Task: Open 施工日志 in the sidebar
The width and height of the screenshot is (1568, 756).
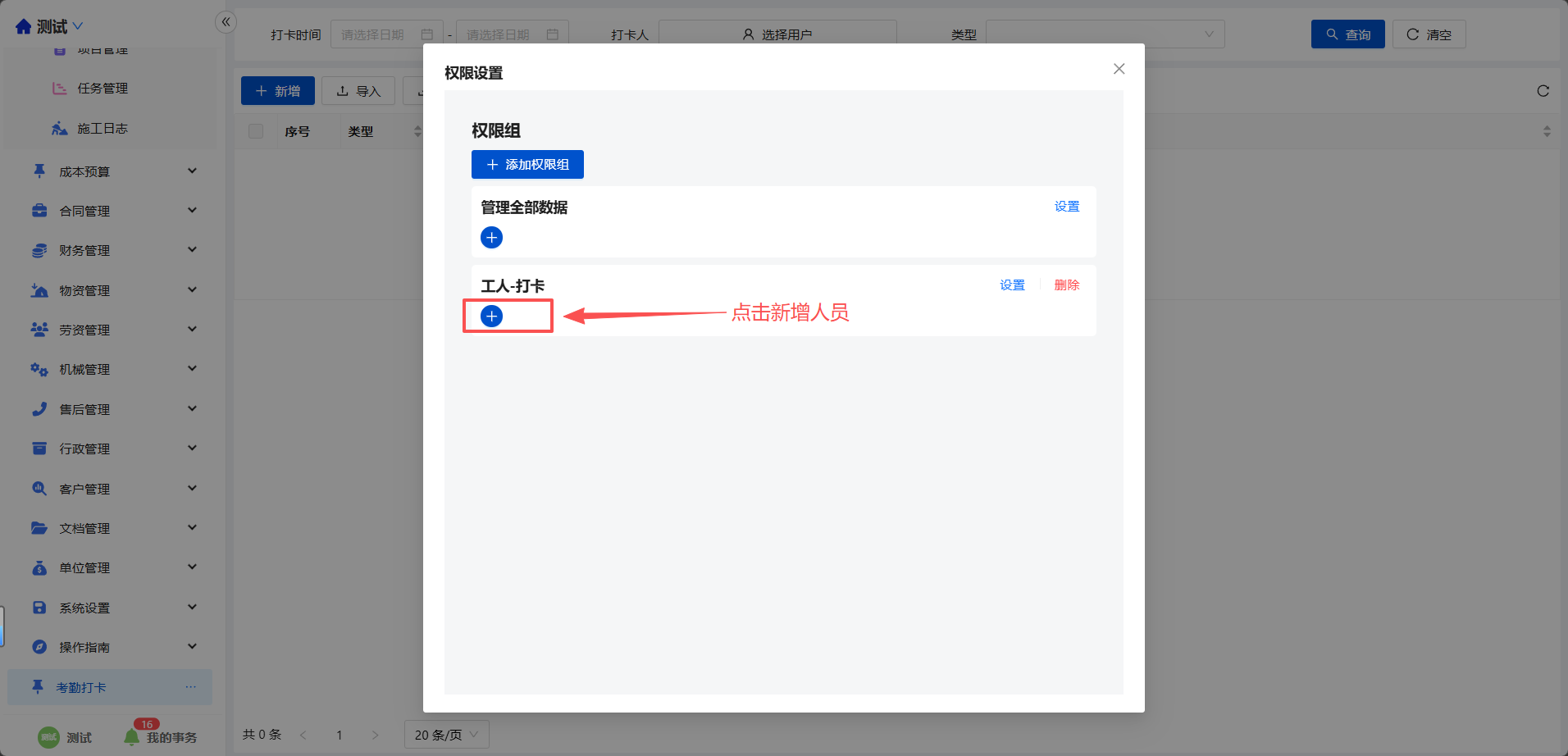Action: tap(103, 129)
